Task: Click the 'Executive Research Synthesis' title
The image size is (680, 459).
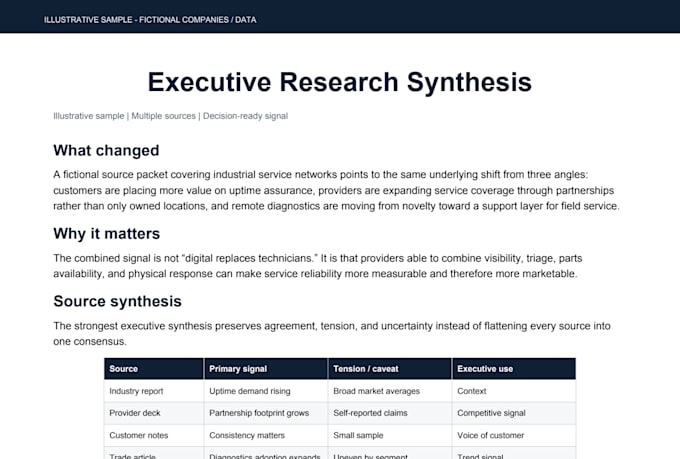Action: [340, 82]
